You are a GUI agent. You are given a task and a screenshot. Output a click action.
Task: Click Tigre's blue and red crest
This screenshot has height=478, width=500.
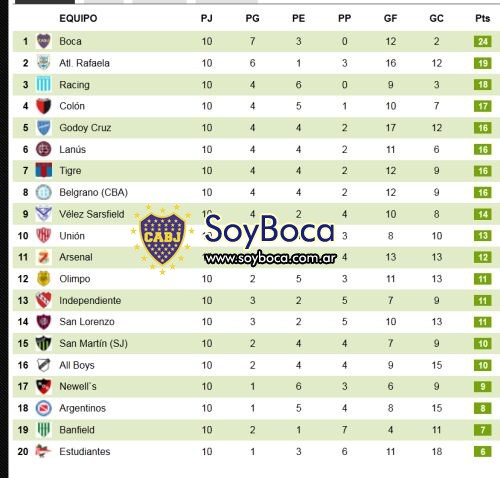pyautogui.click(x=44, y=170)
